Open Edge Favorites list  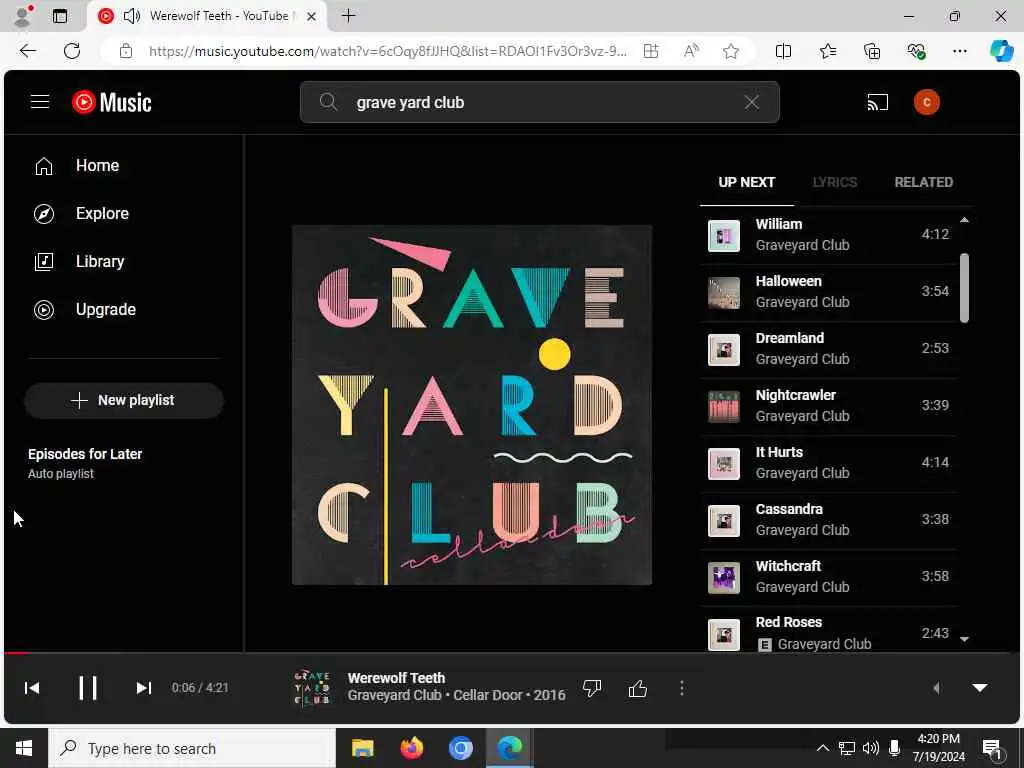coord(827,51)
